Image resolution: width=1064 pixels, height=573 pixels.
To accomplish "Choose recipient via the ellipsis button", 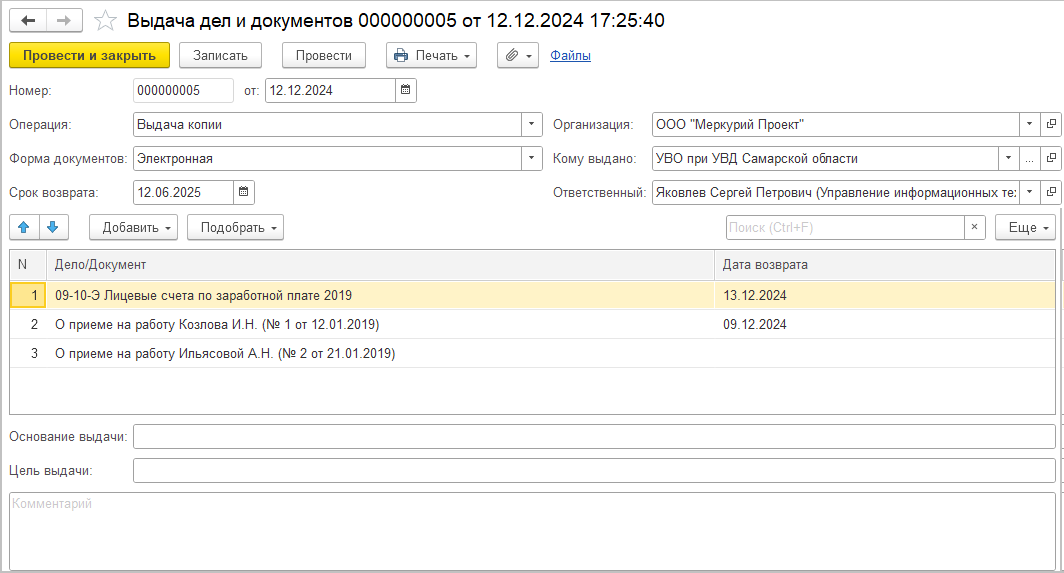I will click(1029, 158).
